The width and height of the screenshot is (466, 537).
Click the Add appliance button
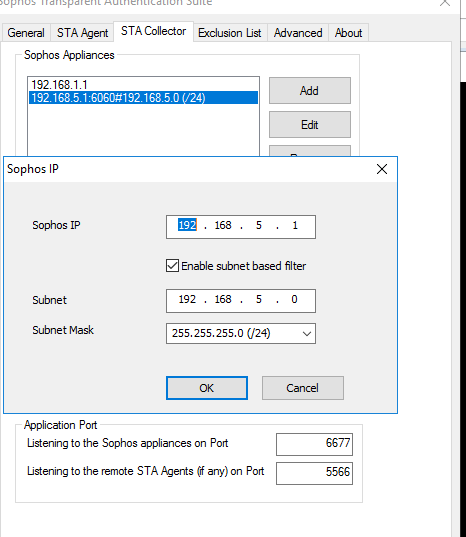(x=310, y=91)
